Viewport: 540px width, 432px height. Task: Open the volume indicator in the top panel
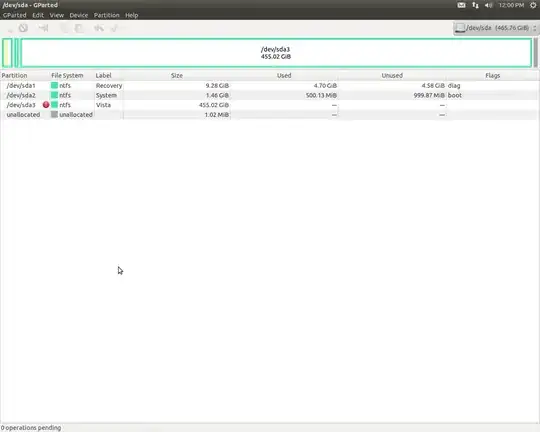[488, 5]
